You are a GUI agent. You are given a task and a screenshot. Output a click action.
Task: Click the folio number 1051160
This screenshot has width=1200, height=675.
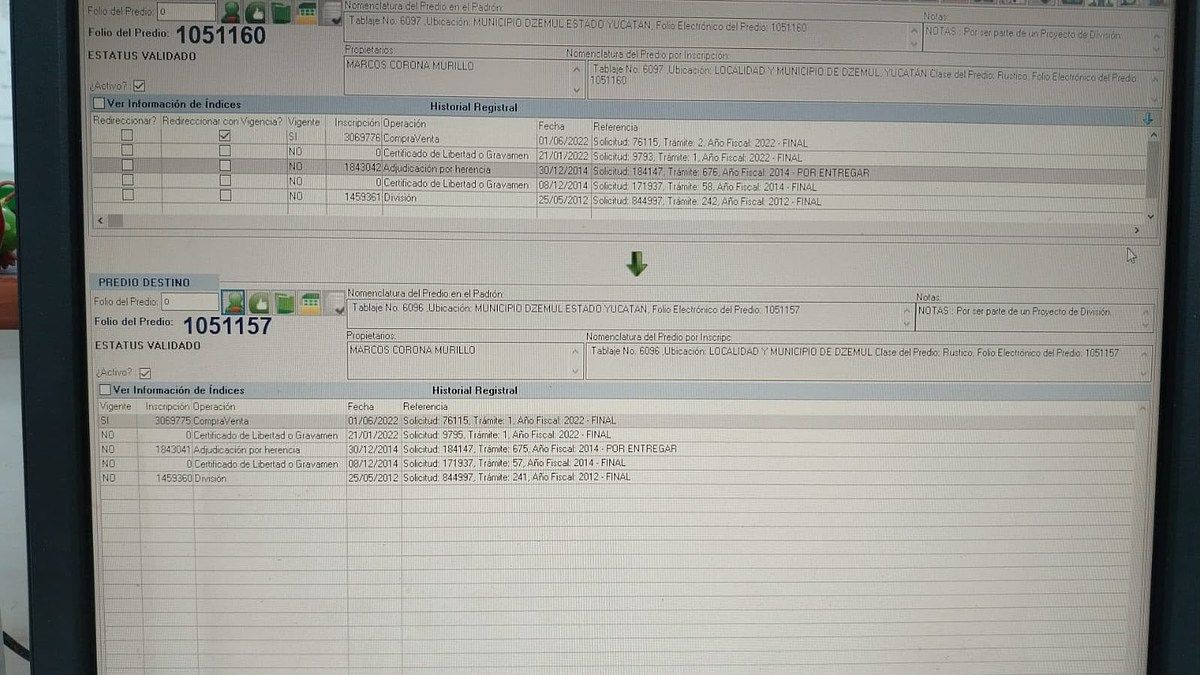pyautogui.click(x=222, y=36)
